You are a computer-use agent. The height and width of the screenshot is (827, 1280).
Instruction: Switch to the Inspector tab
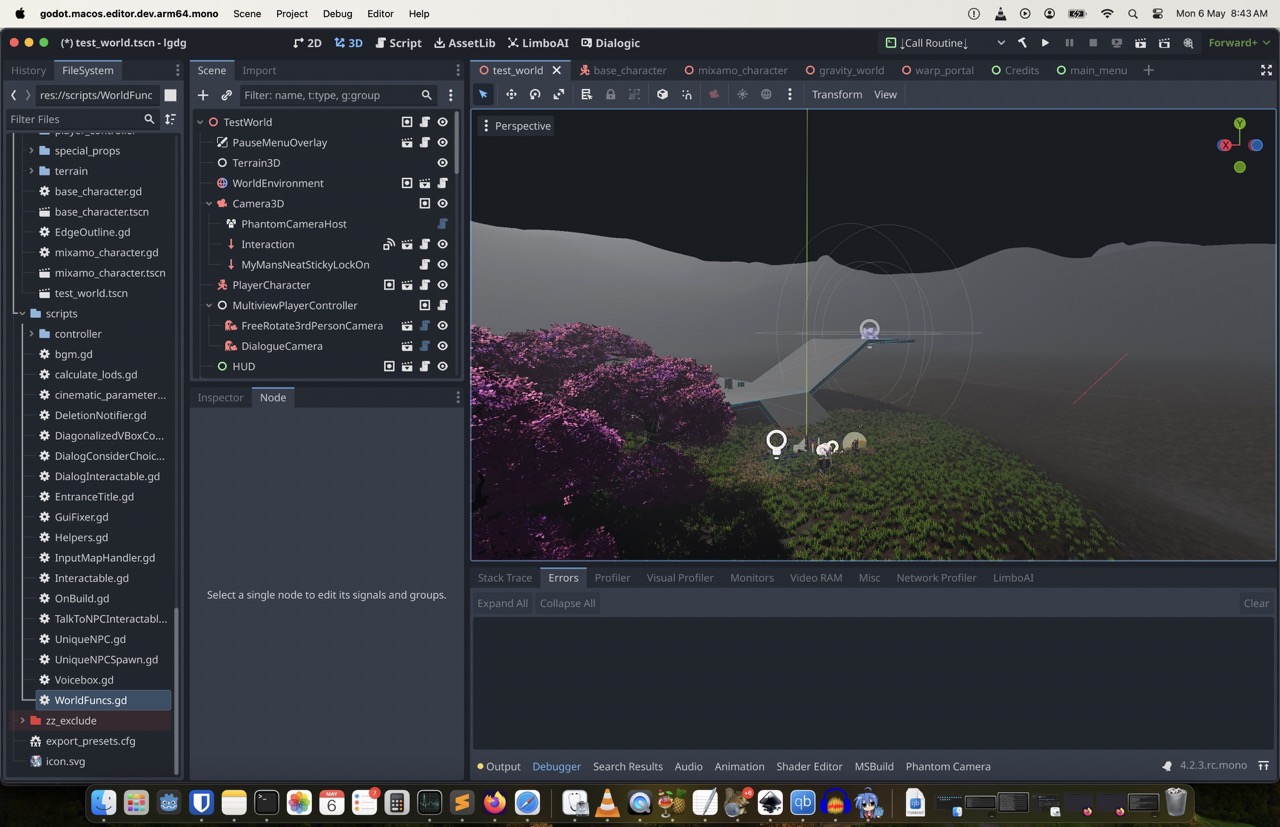coord(220,397)
